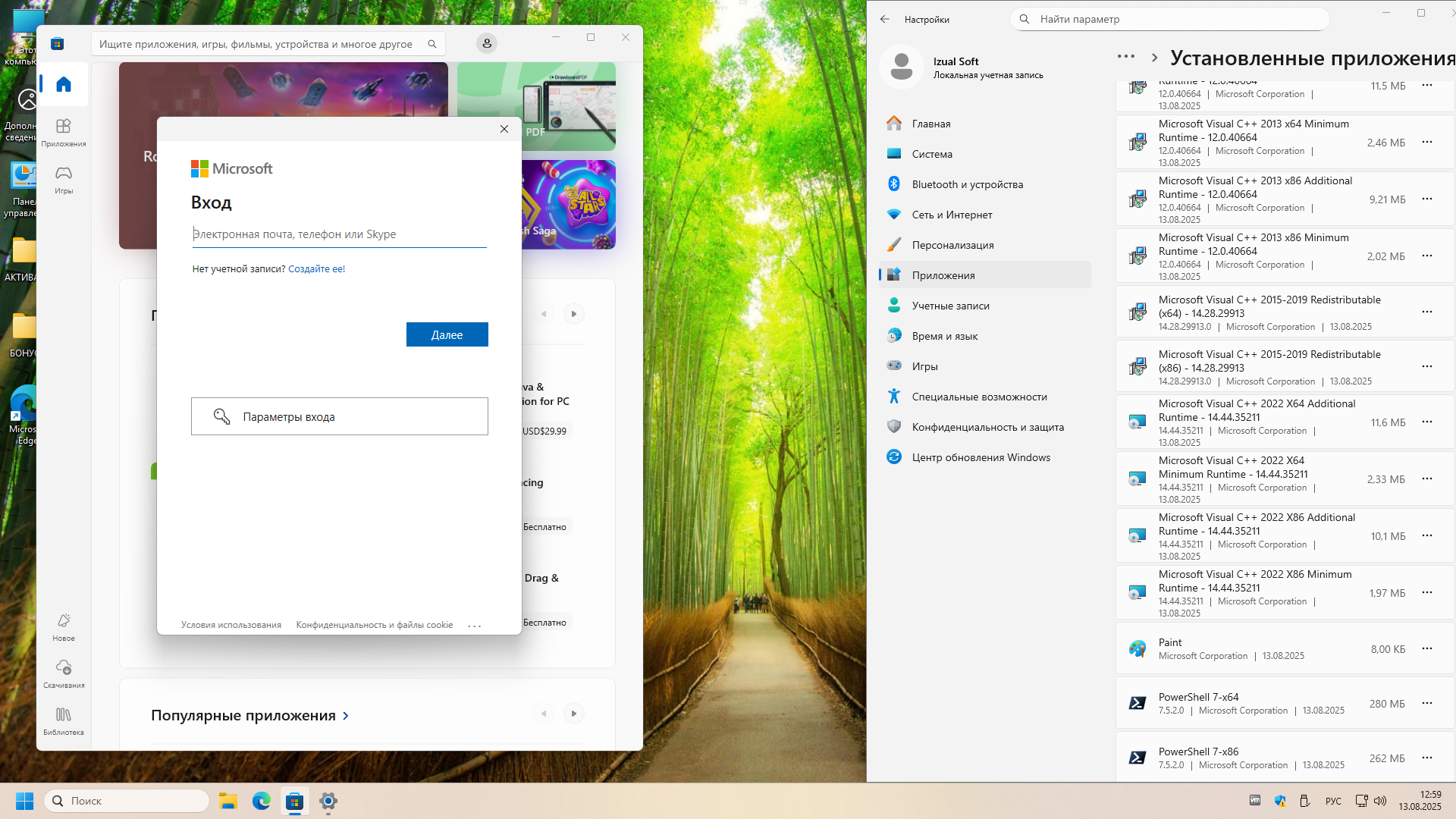Screen dimensions: 1456x819
Task: Open options menu for Visual C++ 2013 x86 Additional
Action: click(1427, 199)
